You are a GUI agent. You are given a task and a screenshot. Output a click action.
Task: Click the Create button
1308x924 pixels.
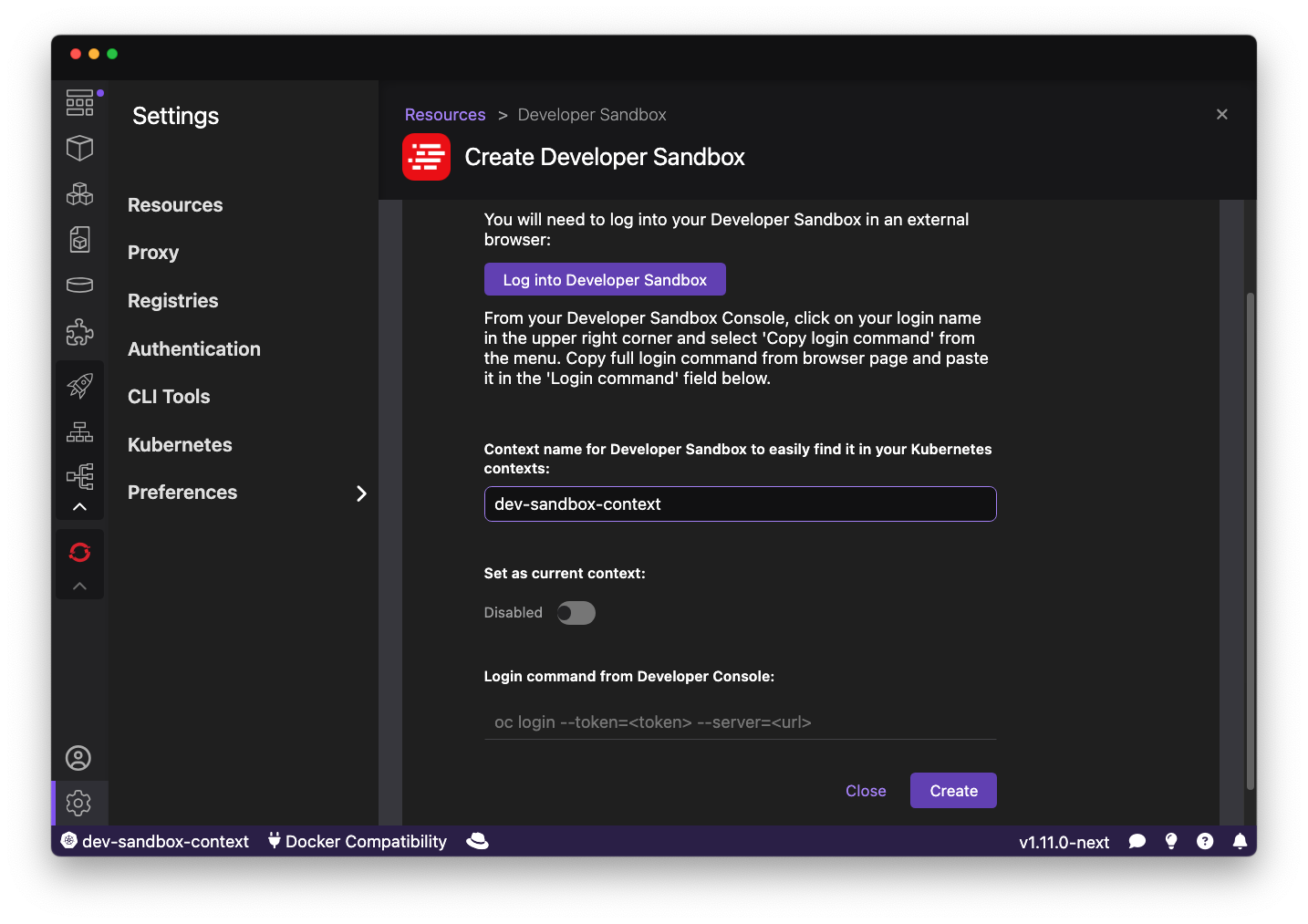[x=953, y=791]
